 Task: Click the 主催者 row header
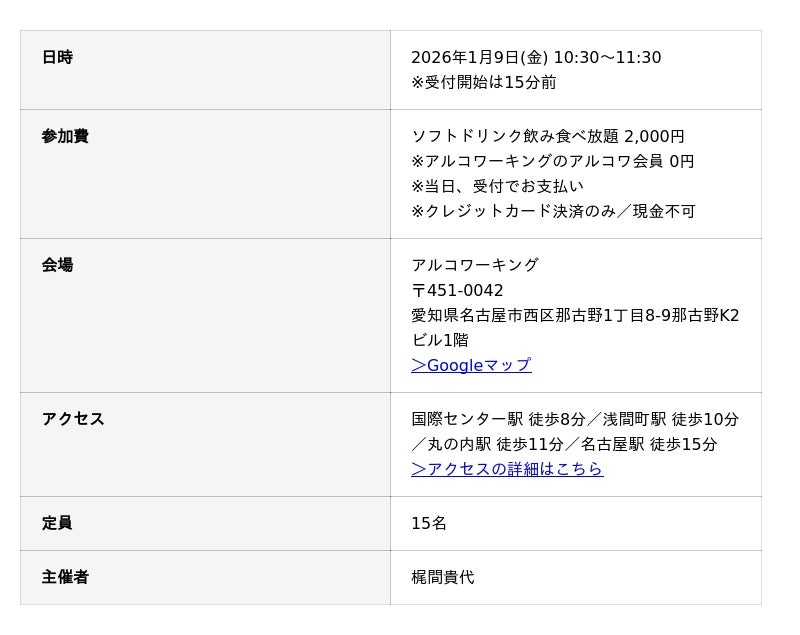pyautogui.click(x=65, y=578)
